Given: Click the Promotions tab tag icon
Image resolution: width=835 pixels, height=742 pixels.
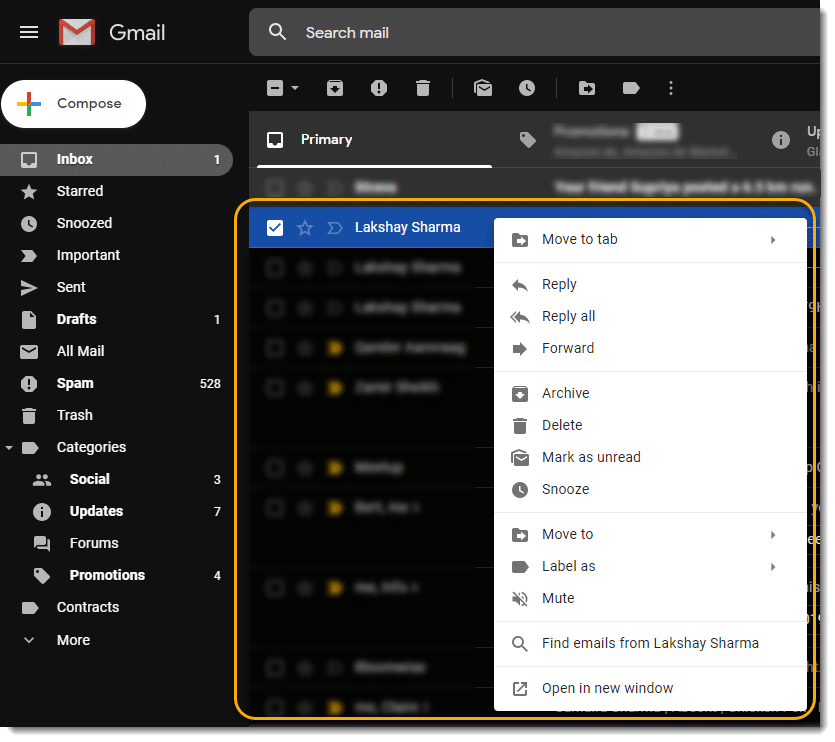Looking at the screenshot, I should pos(528,140).
